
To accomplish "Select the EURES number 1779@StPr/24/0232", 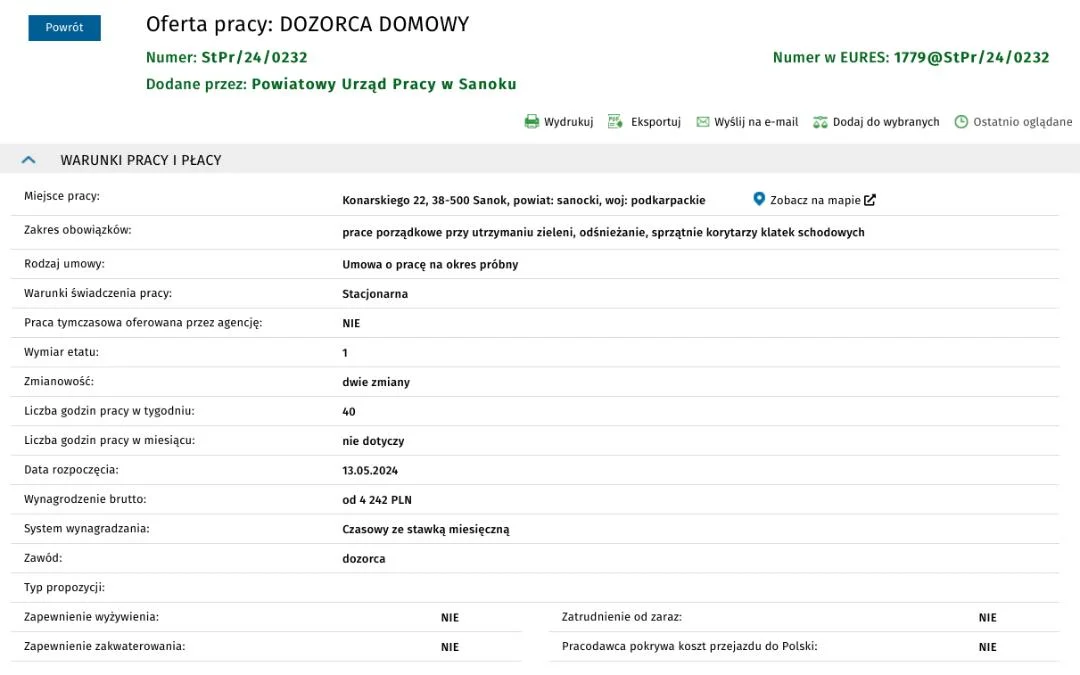I will pos(971,57).
